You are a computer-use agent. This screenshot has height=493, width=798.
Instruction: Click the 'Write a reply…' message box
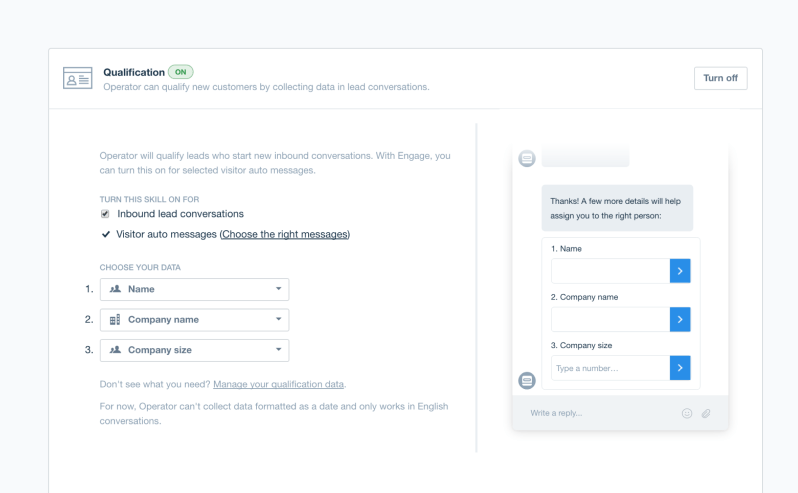click(x=600, y=413)
